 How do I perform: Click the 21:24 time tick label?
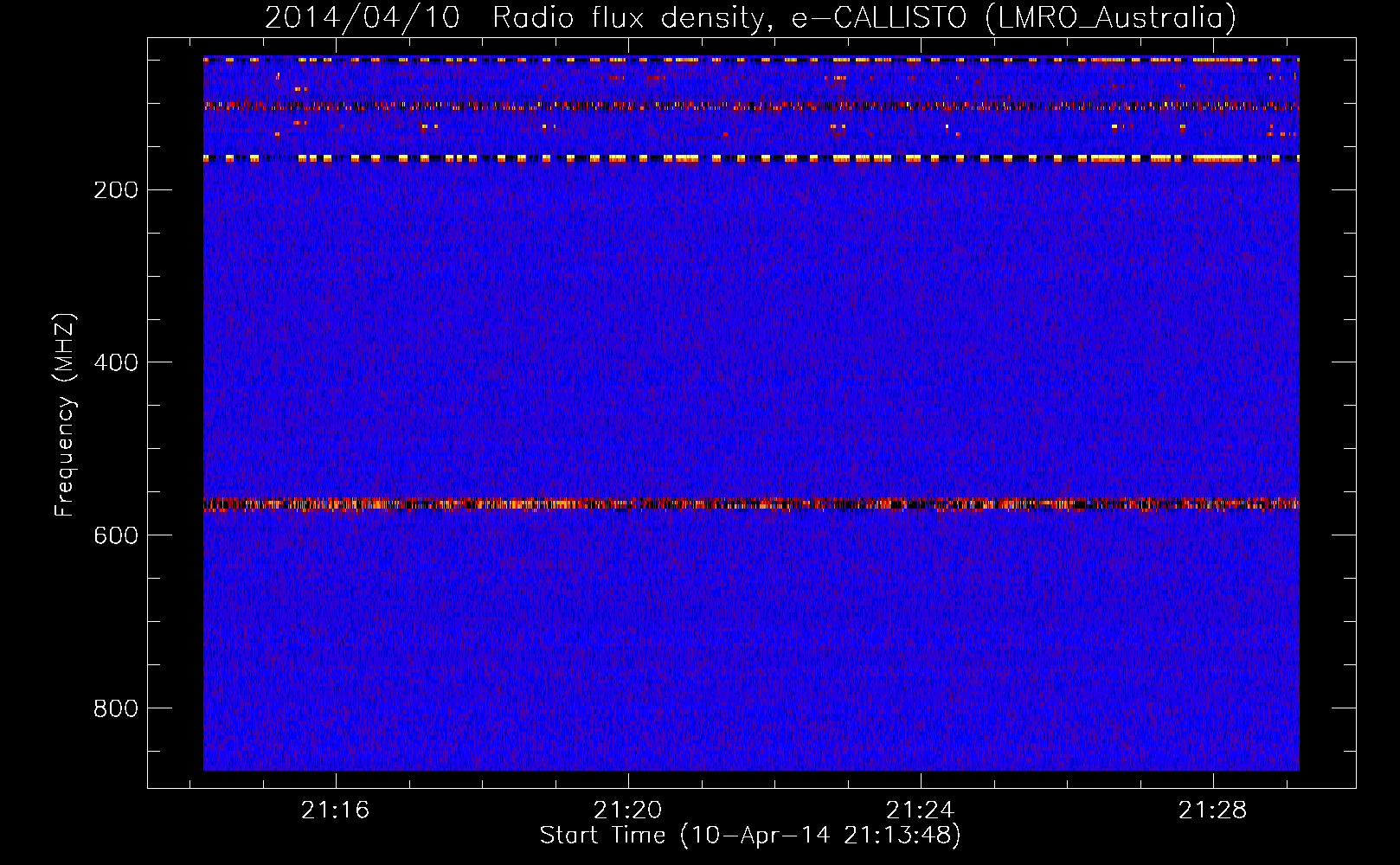(920, 811)
